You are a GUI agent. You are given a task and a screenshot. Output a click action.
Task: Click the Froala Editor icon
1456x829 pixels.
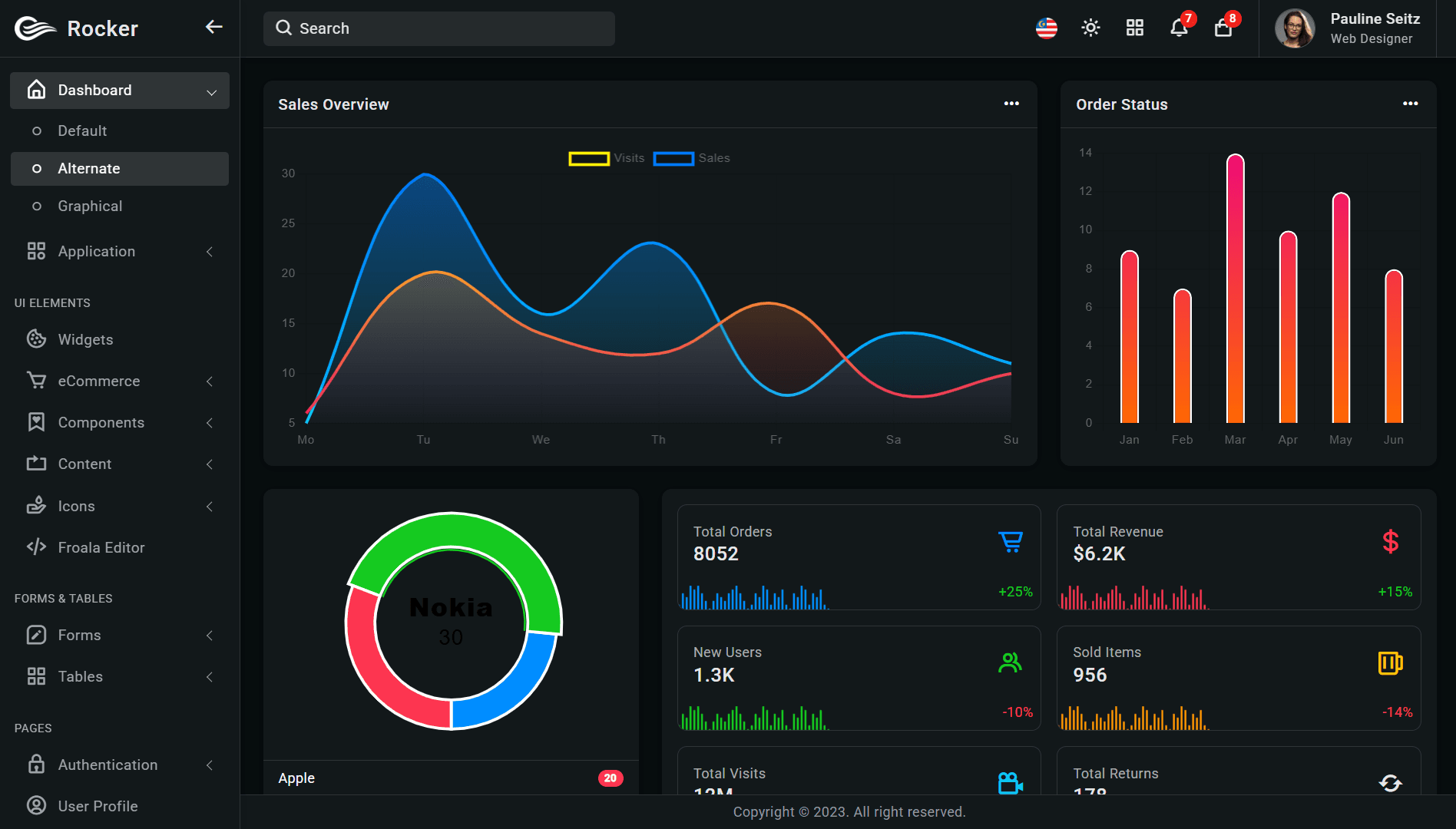coord(36,547)
